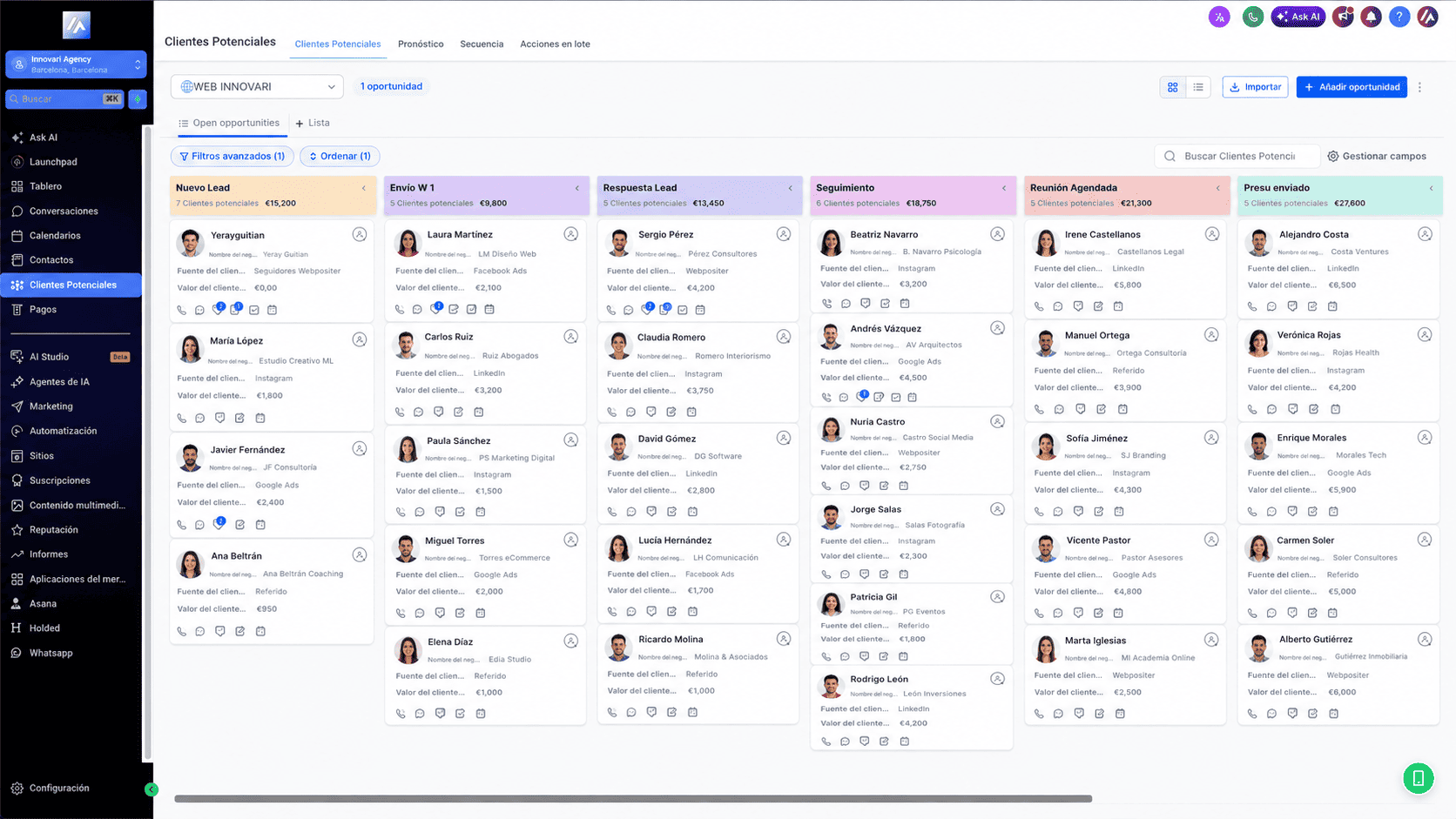Open Ordenar (1) sort options
1456x819 pixels.
pos(340,156)
